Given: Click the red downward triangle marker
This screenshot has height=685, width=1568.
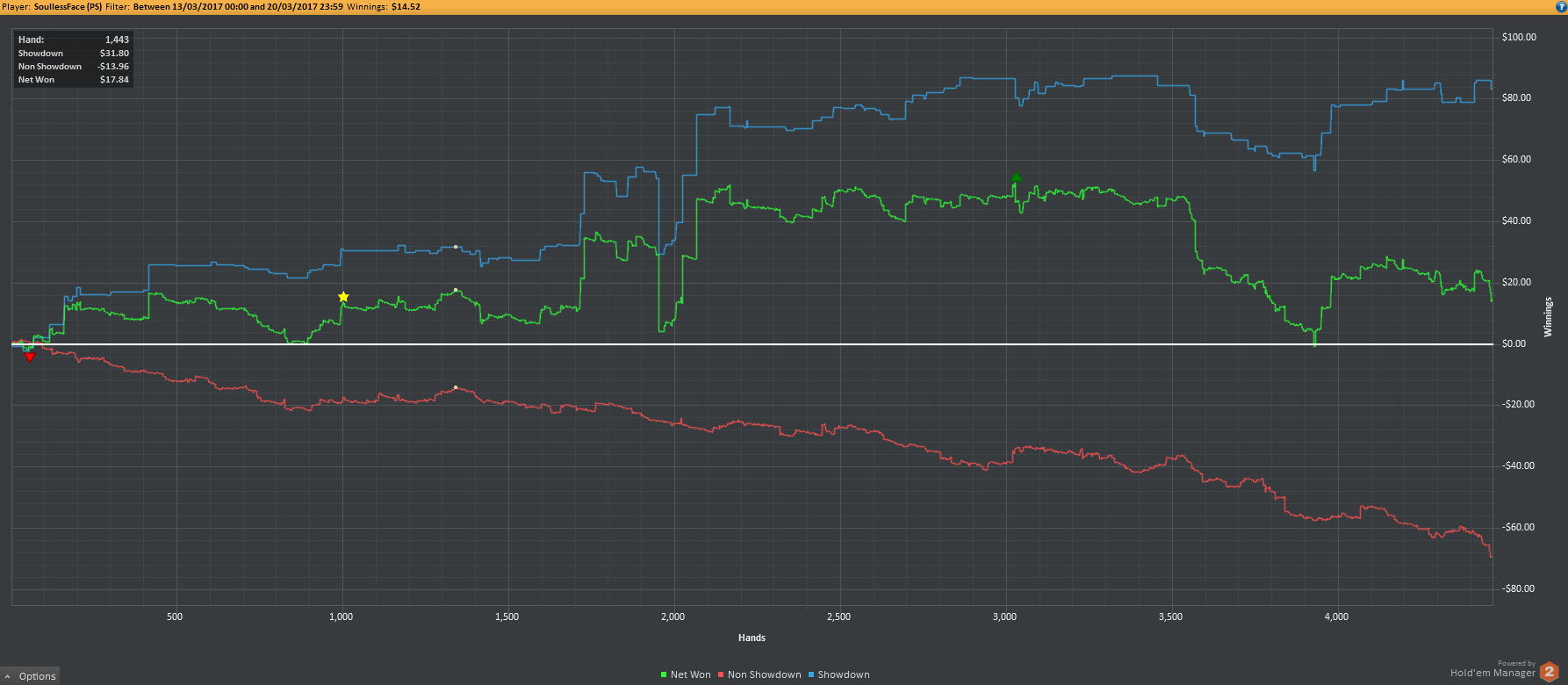Looking at the screenshot, I should [30, 357].
